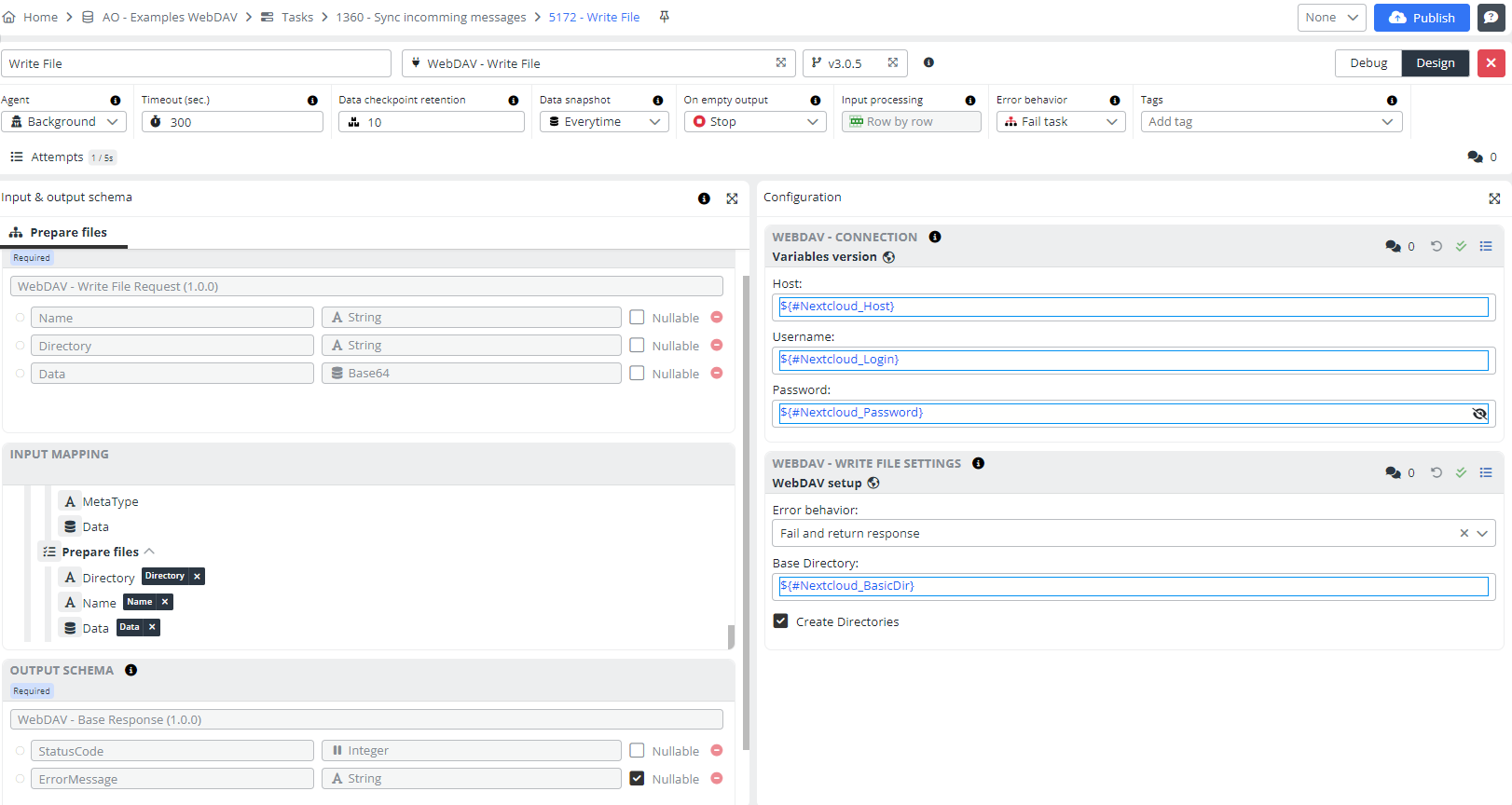Open the WebDAV Write File Settings list icon

click(x=1486, y=472)
